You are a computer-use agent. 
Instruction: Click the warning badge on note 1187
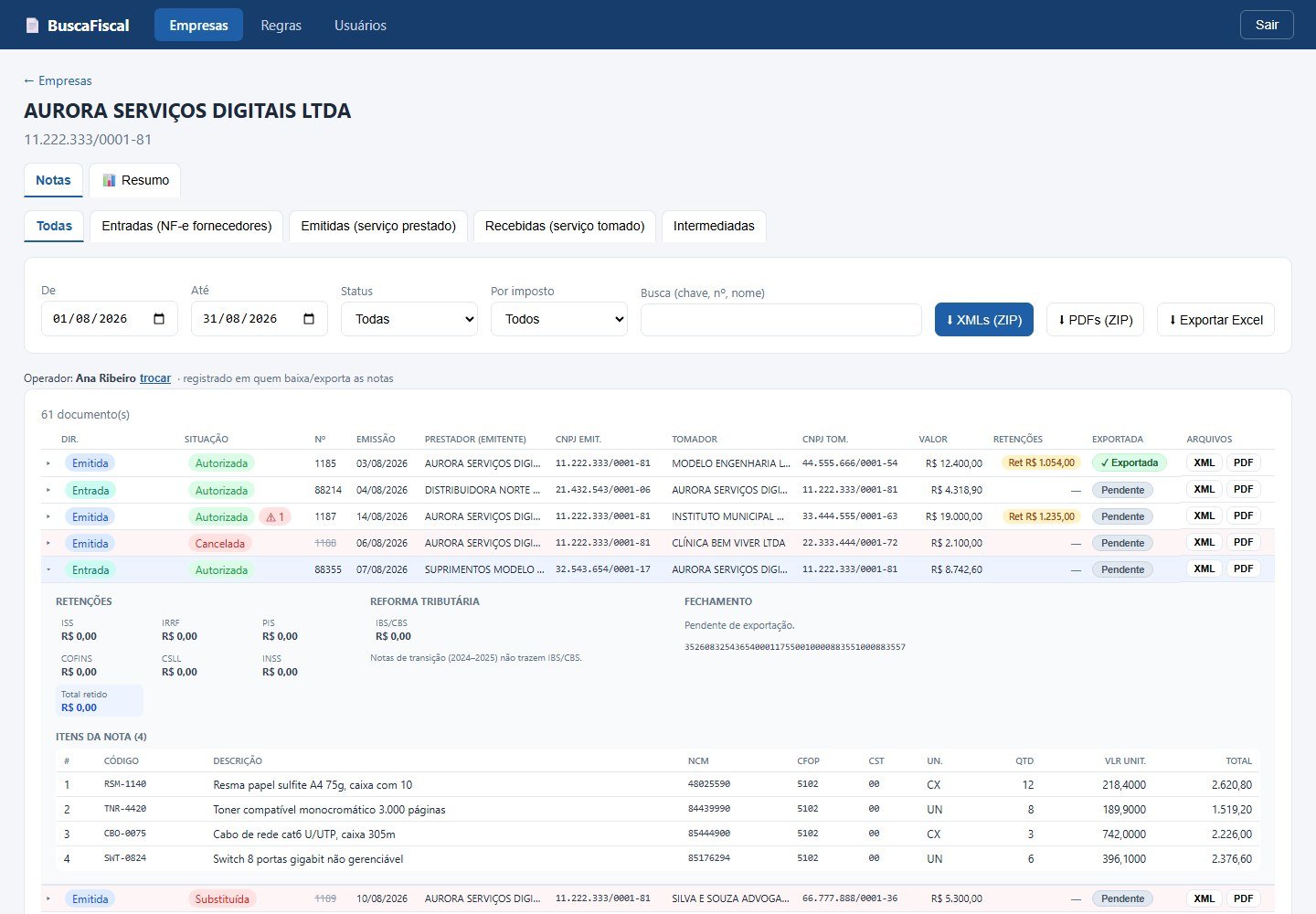[x=275, y=517]
